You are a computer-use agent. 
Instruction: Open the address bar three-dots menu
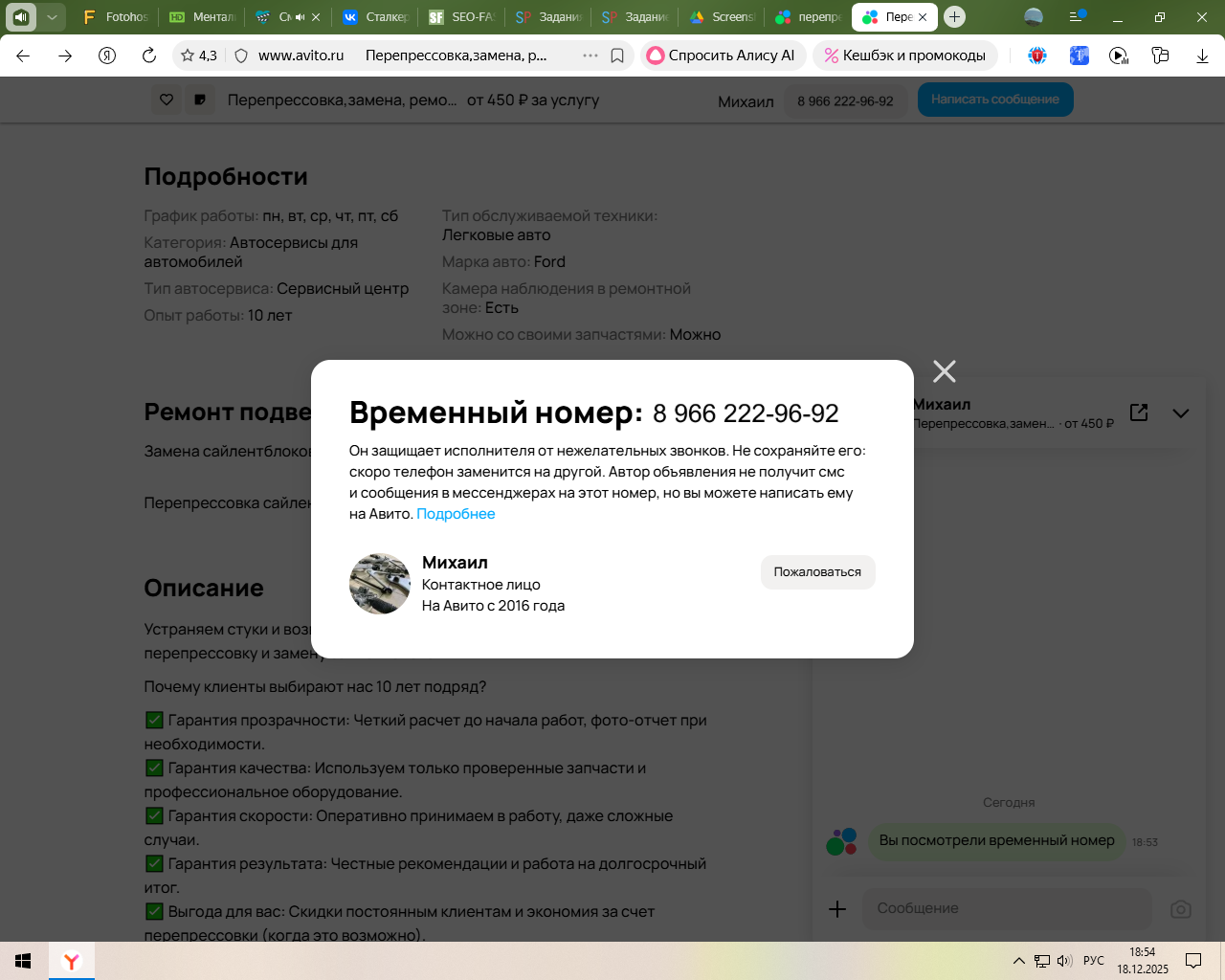click(590, 56)
